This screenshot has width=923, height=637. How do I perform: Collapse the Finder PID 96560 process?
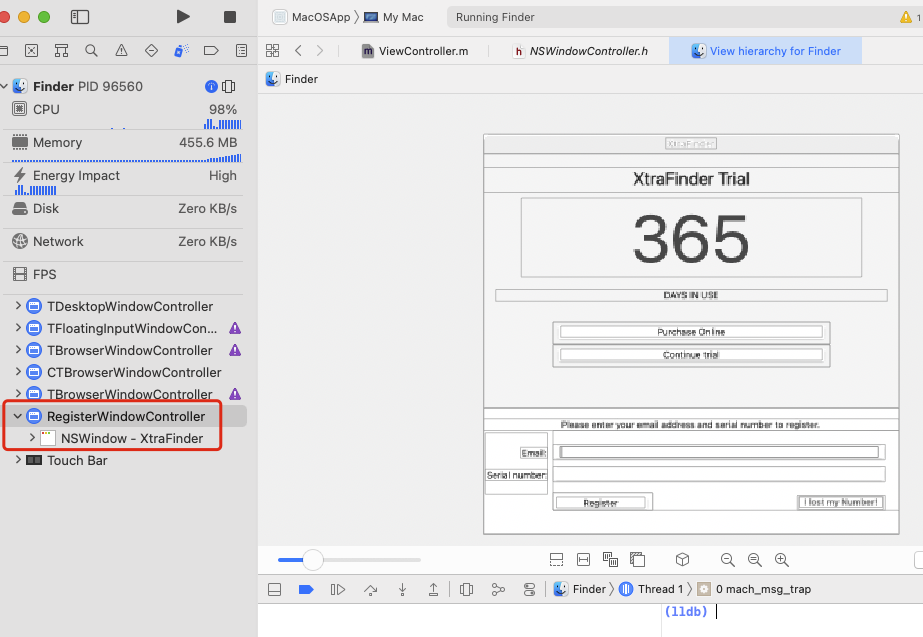(4, 87)
